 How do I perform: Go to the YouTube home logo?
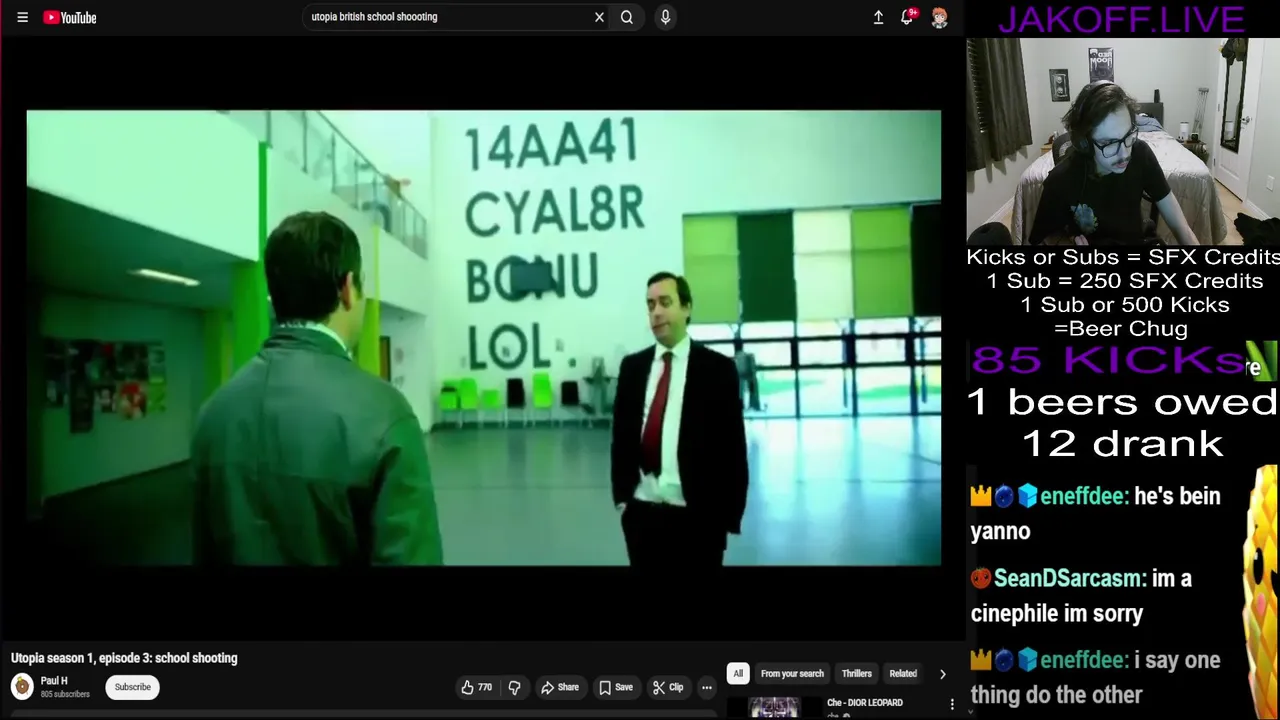click(x=70, y=17)
